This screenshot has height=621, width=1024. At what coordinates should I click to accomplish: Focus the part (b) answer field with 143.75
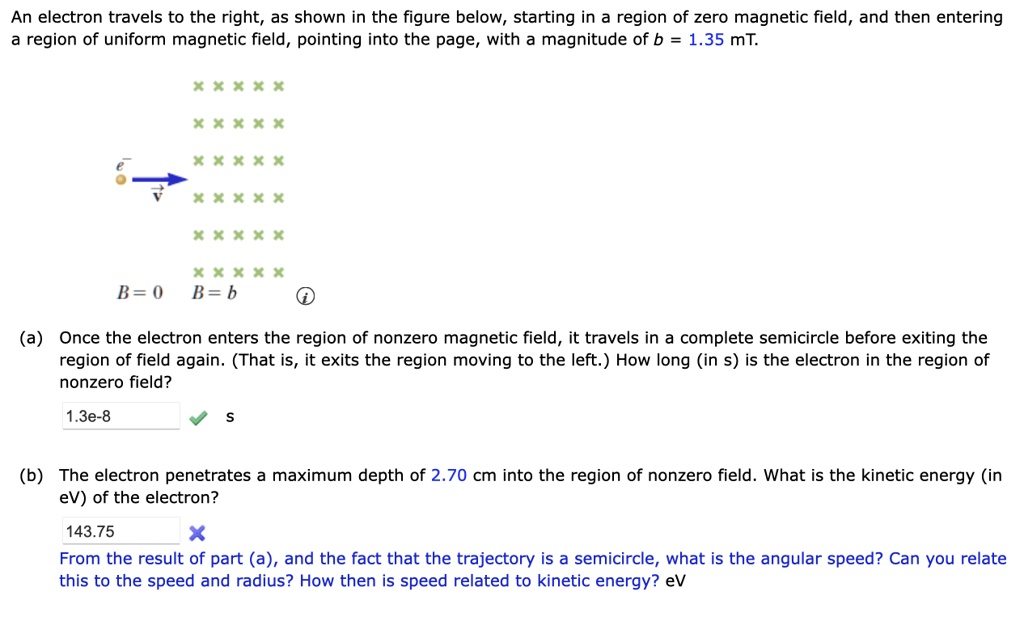coord(120,531)
